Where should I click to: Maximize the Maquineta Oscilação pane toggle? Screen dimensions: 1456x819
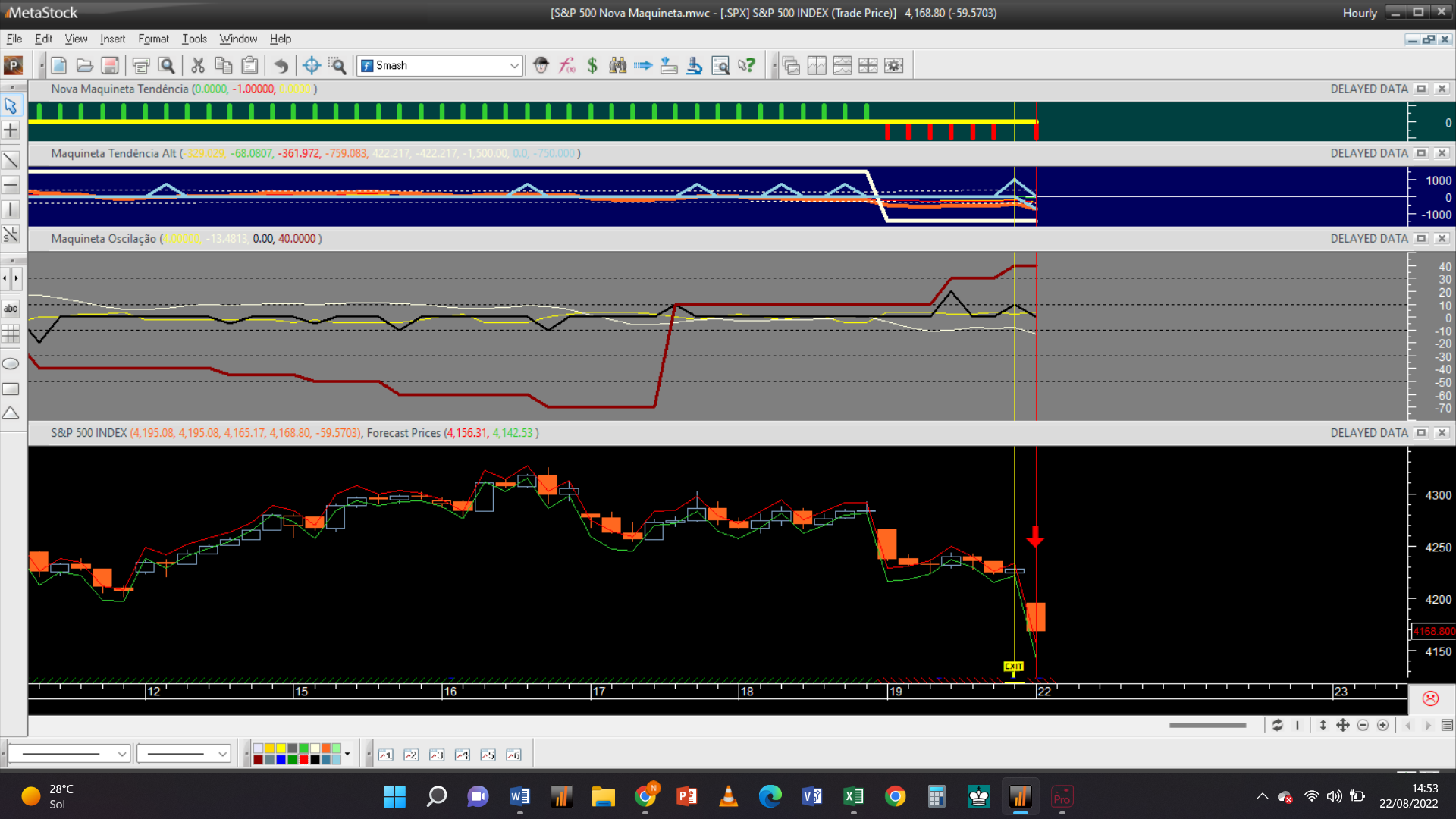(x=1421, y=238)
